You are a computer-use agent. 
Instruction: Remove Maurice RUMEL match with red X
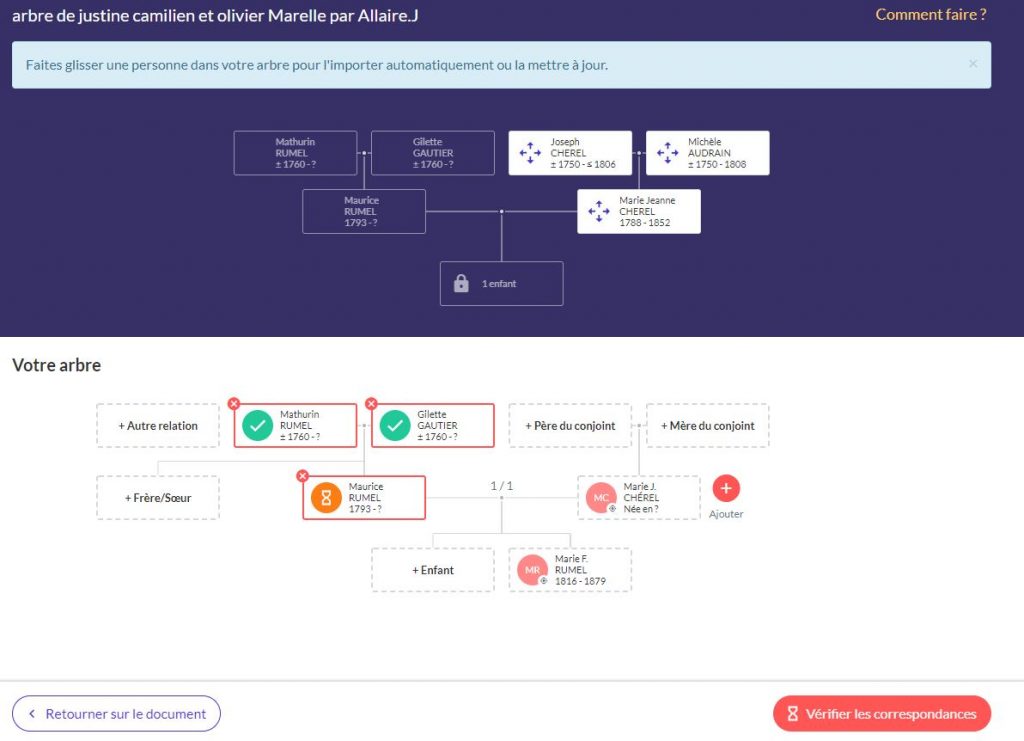click(303, 476)
